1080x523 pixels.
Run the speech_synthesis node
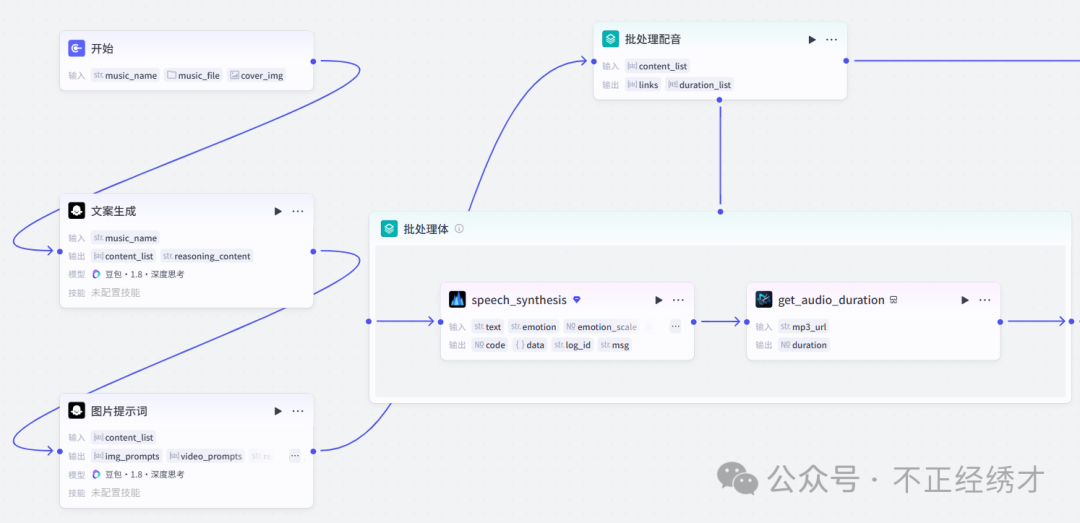point(659,300)
